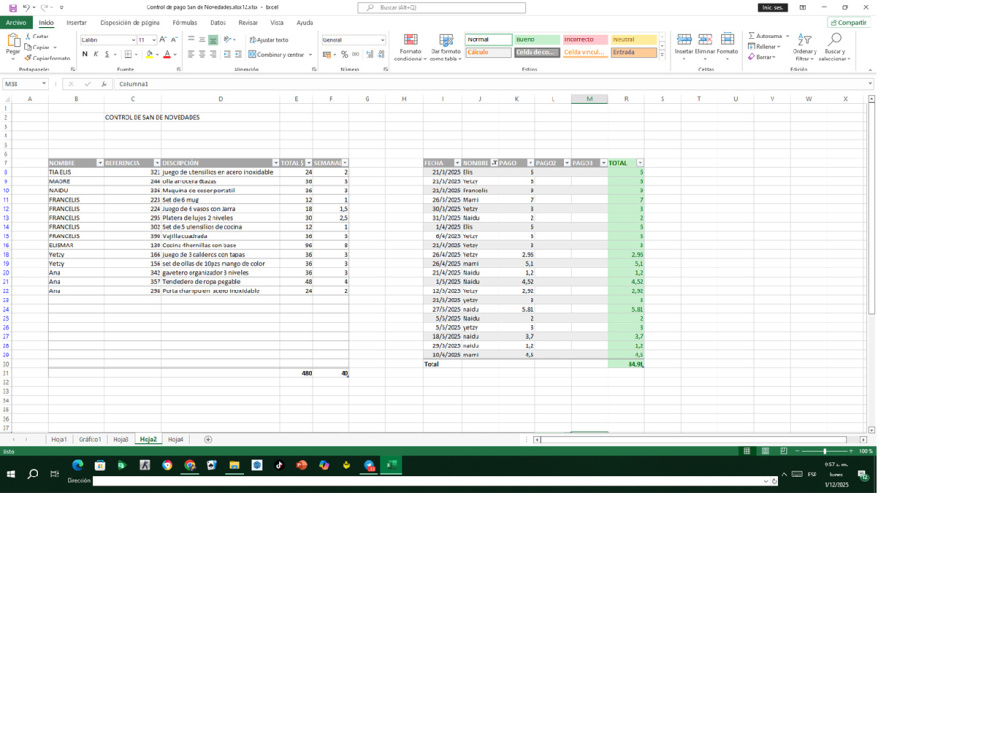Add a new sheet with plus icon
Image resolution: width=1000 pixels, height=750 pixels.
click(208, 439)
